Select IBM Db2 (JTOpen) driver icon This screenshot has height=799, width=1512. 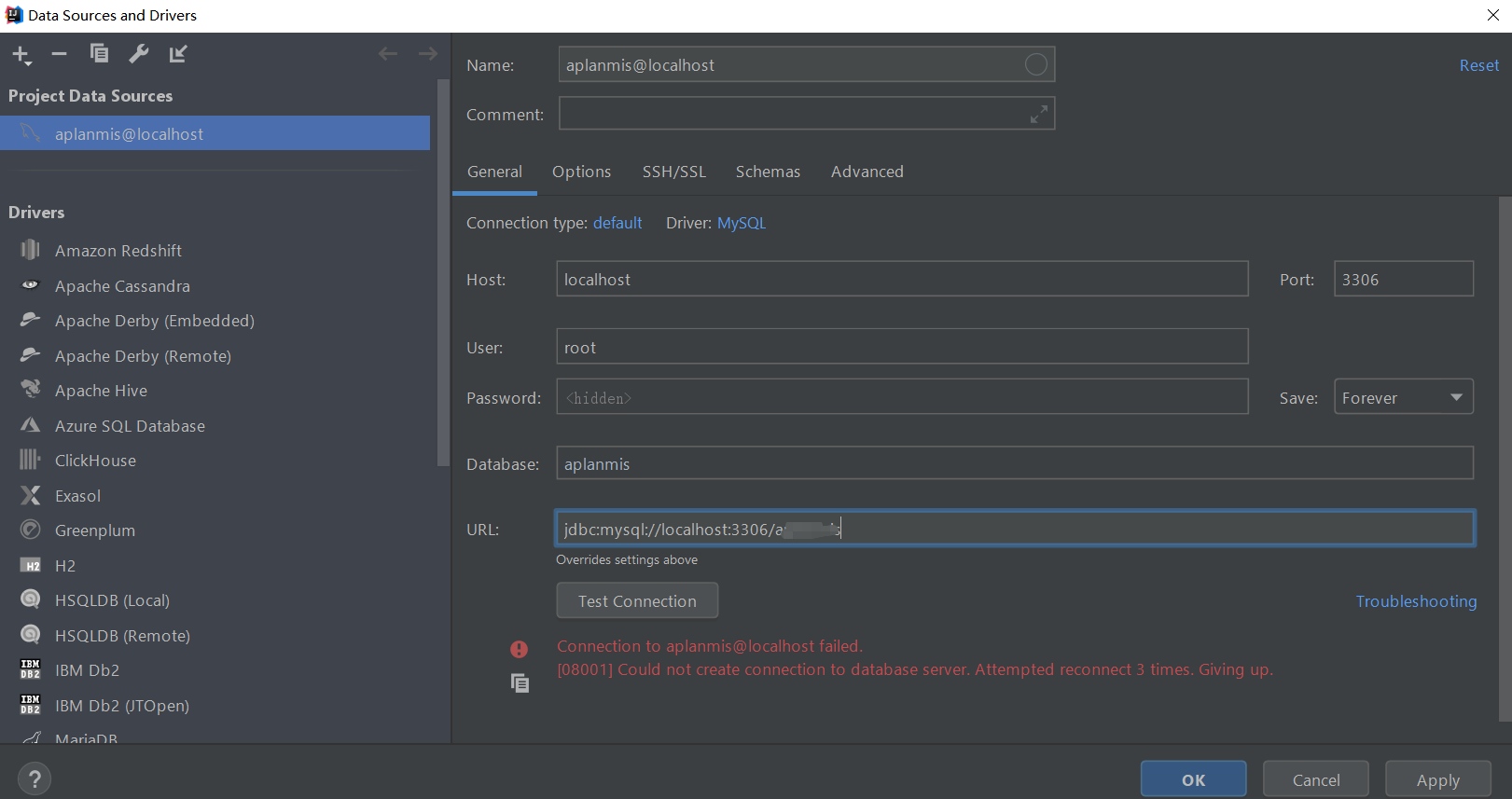click(x=31, y=705)
